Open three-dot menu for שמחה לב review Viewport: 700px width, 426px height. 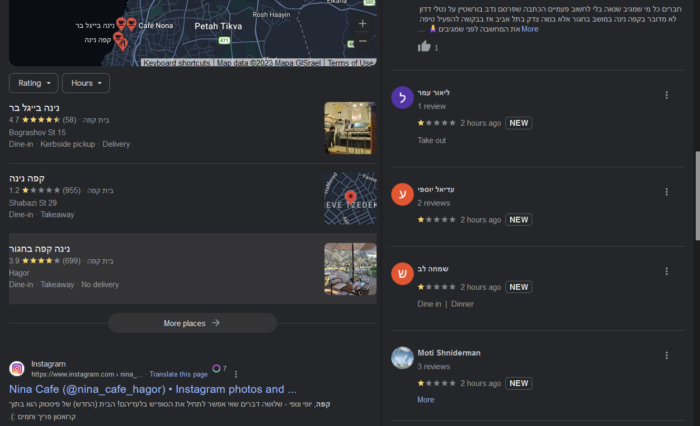point(667,271)
